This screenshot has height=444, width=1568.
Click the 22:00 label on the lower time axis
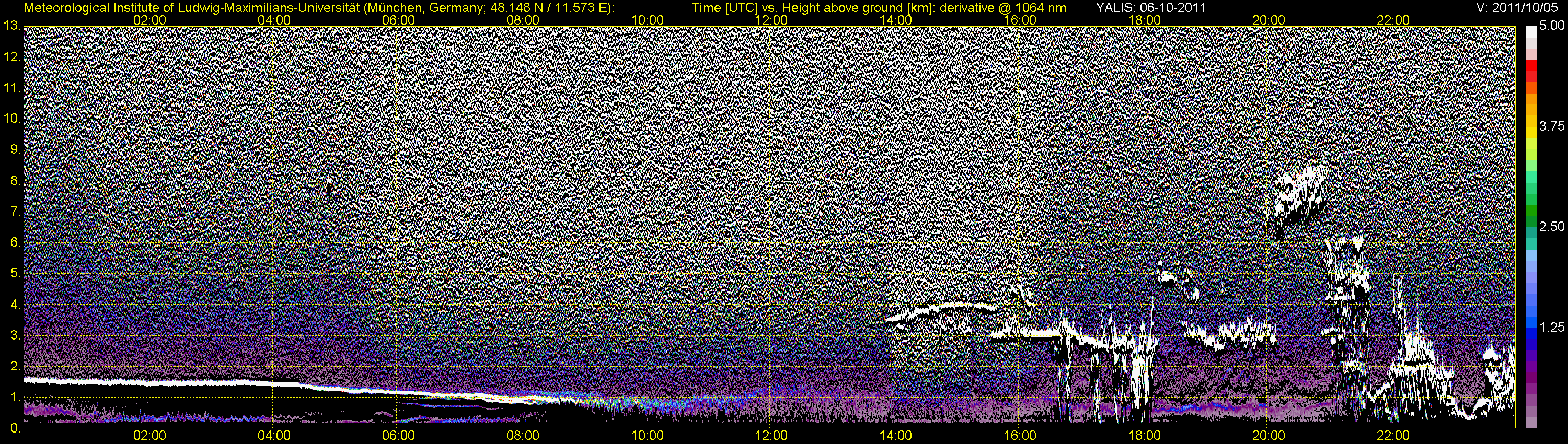(x=1393, y=436)
